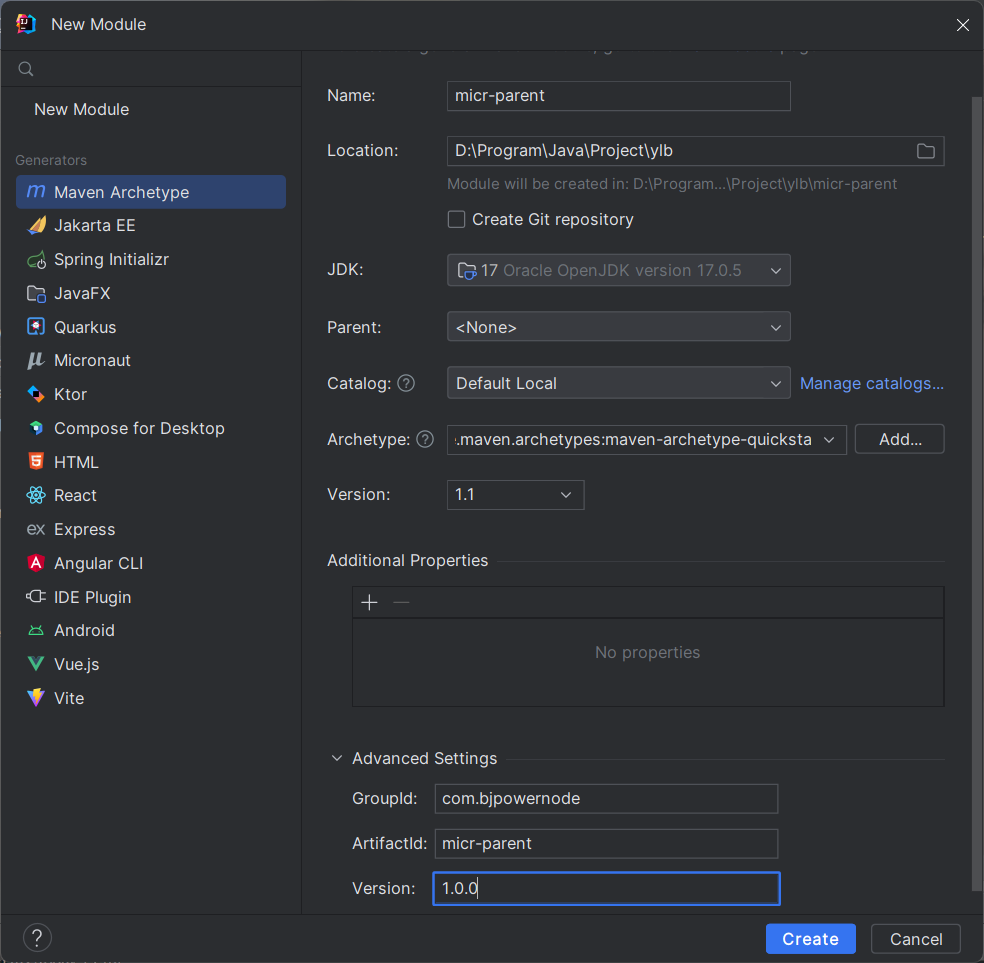Add a property with plus icon

[x=370, y=602]
